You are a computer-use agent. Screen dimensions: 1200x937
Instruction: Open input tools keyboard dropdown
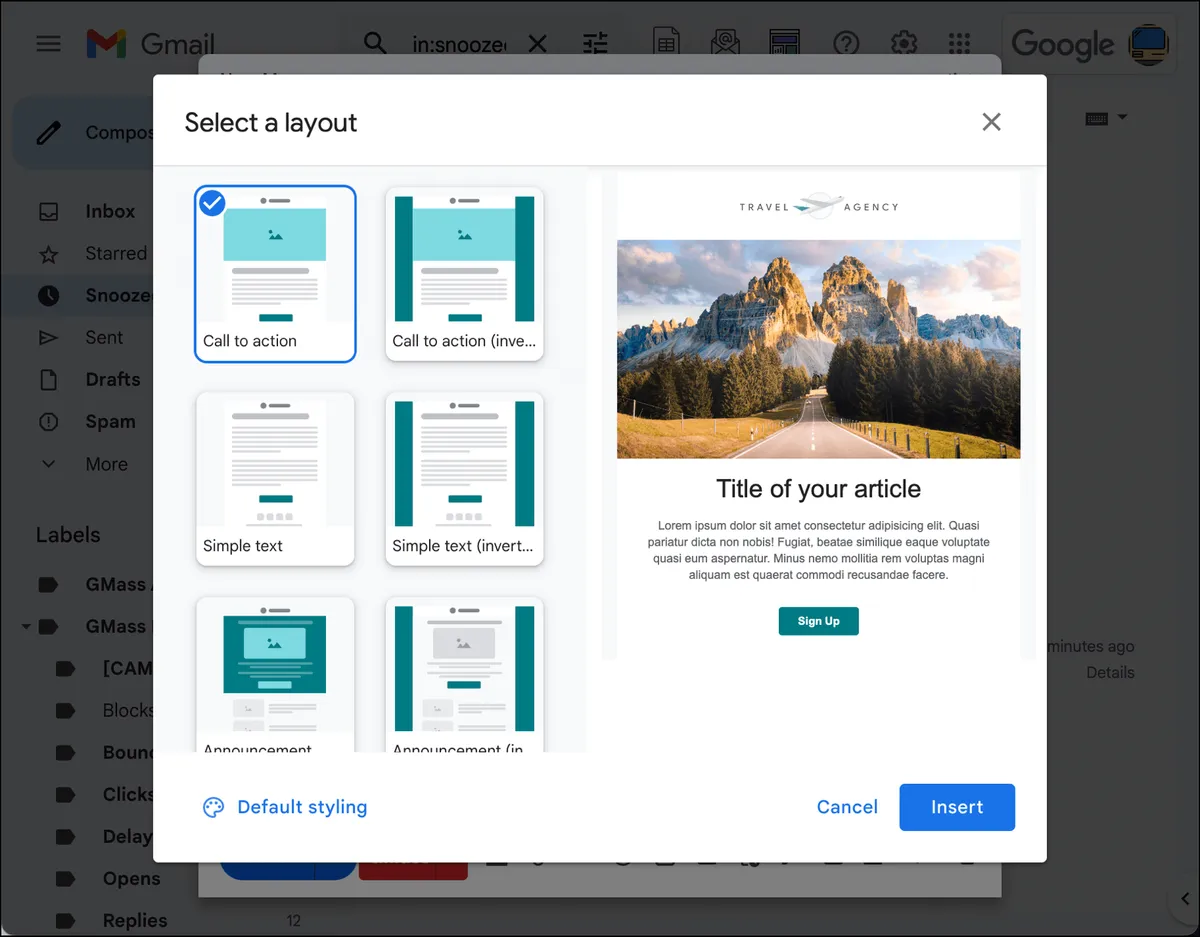pos(1106,118)
